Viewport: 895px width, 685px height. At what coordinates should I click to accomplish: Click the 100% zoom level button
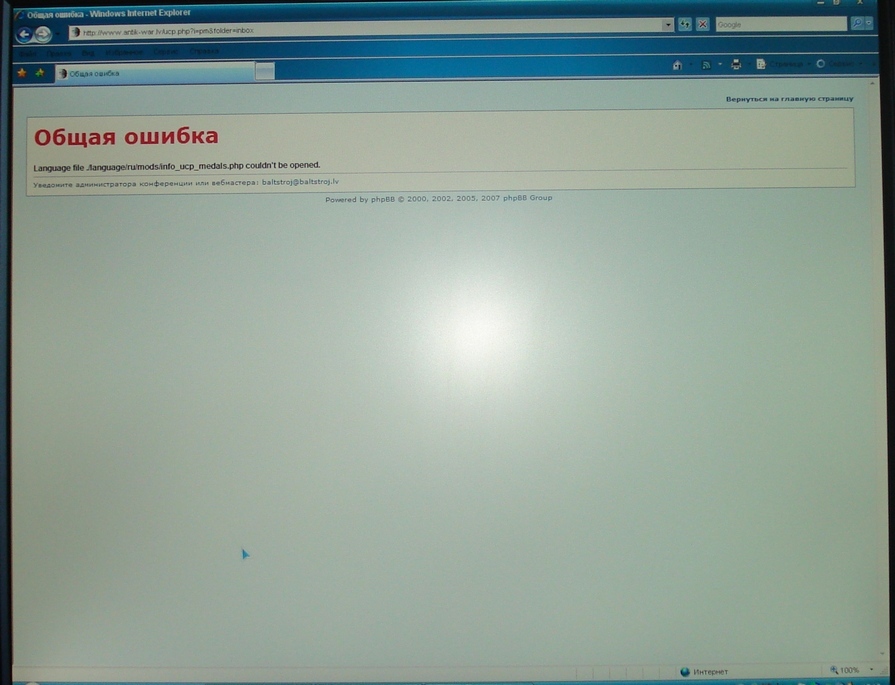(x=845, y=670)
